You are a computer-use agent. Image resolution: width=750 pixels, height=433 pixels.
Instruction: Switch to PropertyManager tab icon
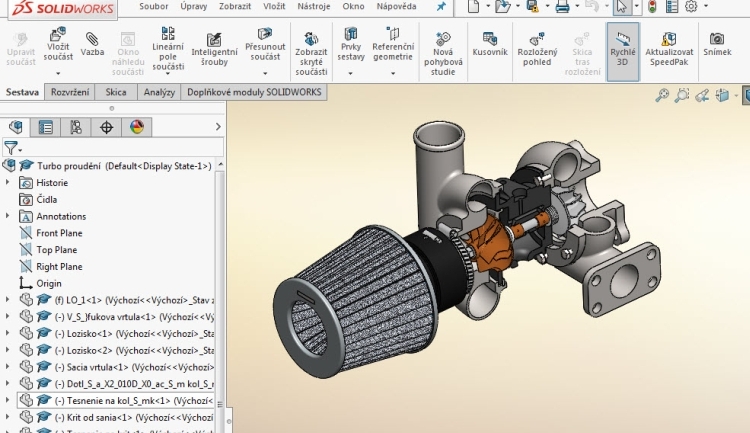[x=46, y=127]
